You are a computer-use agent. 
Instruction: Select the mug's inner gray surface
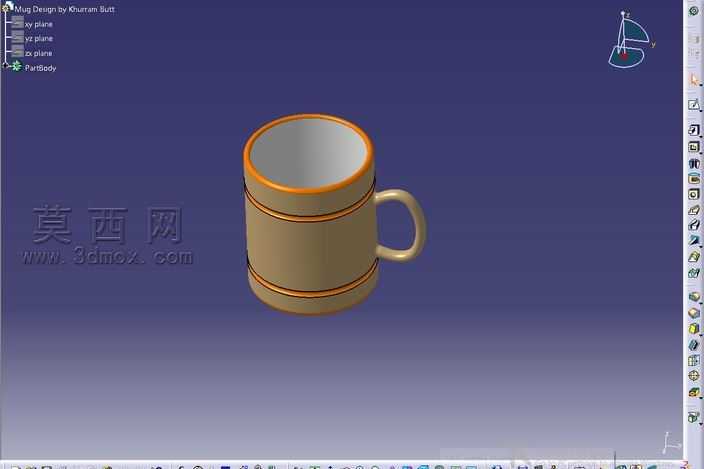[308, 153]
